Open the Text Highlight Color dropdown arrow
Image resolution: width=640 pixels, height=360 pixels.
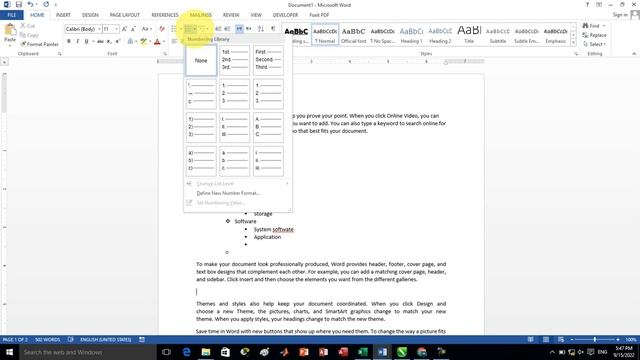150,41
